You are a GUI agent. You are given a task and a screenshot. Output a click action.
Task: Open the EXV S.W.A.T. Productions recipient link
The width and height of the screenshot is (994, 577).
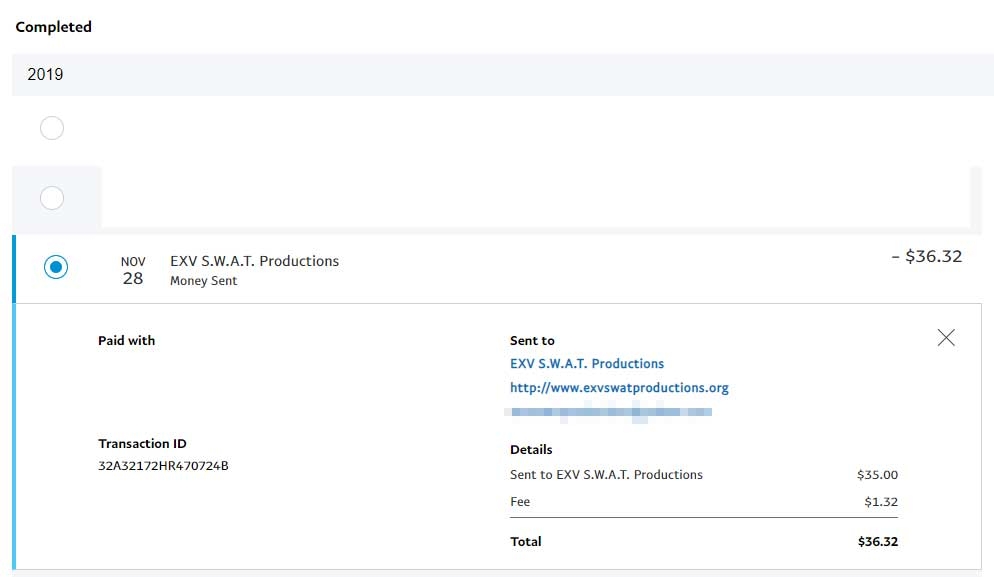(x=587, y=363)
